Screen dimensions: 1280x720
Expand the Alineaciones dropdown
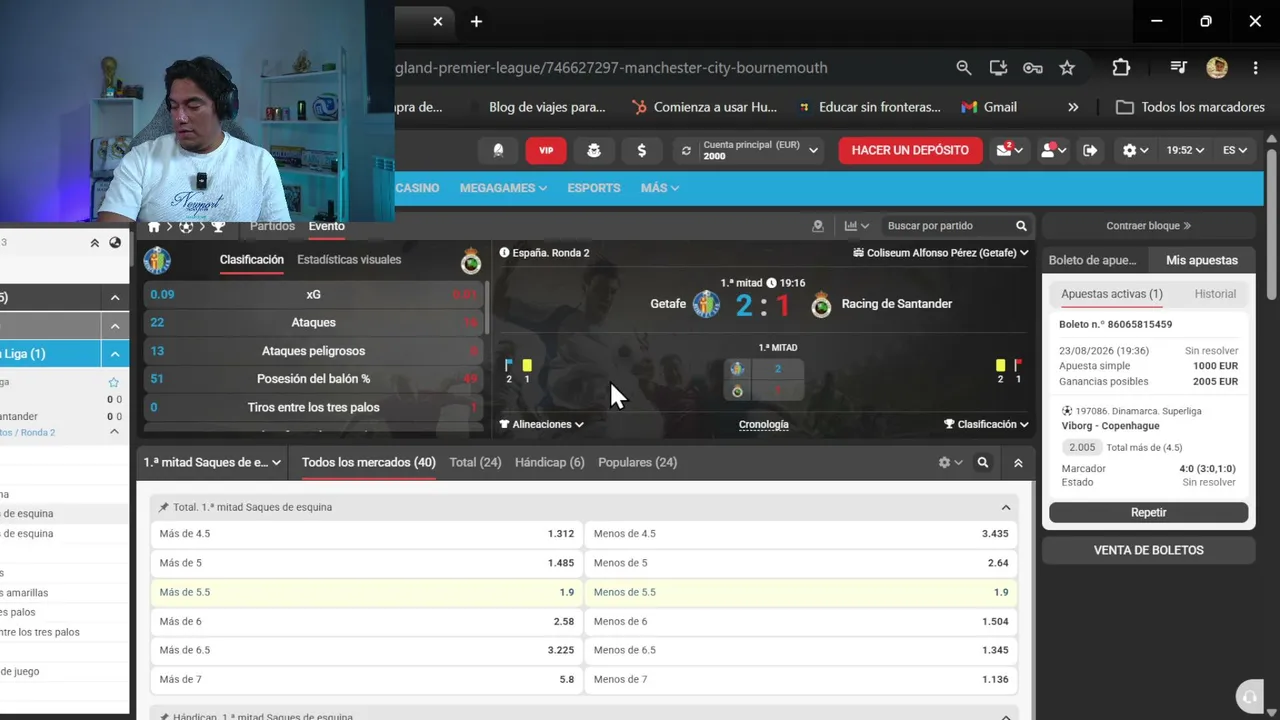point(541,424)
